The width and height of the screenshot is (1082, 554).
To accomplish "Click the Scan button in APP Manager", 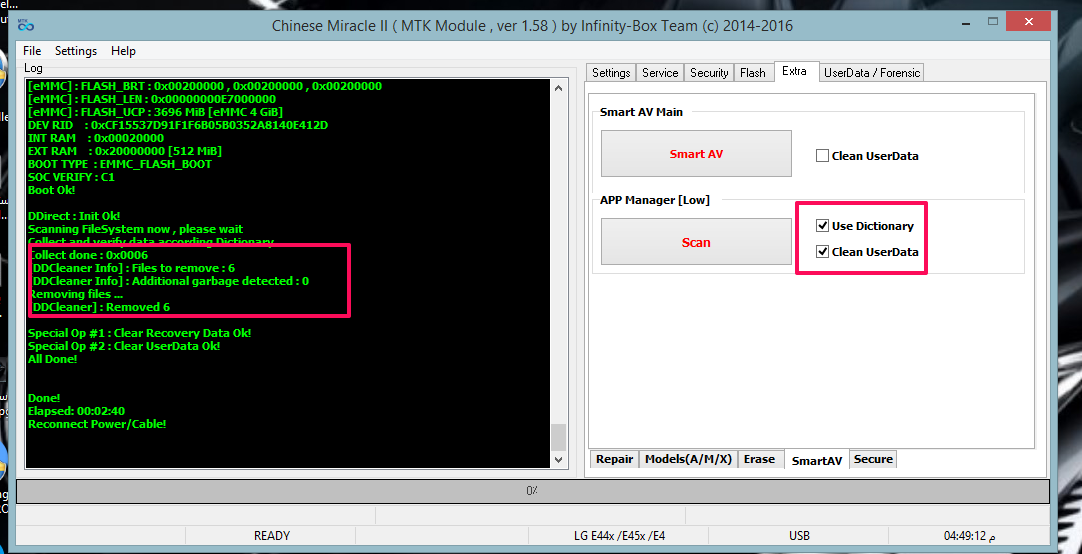I will click(x=696, y=242).
